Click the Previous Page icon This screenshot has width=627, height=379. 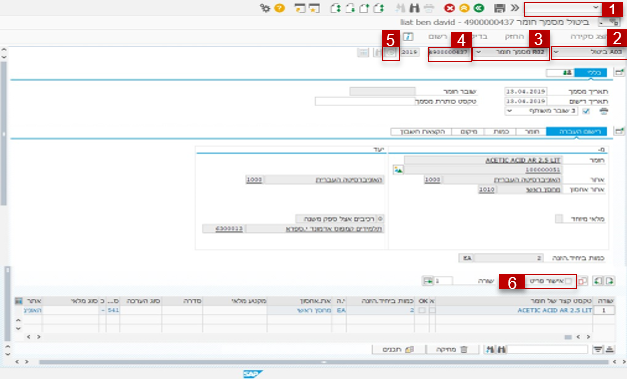[x=364, y=8]
